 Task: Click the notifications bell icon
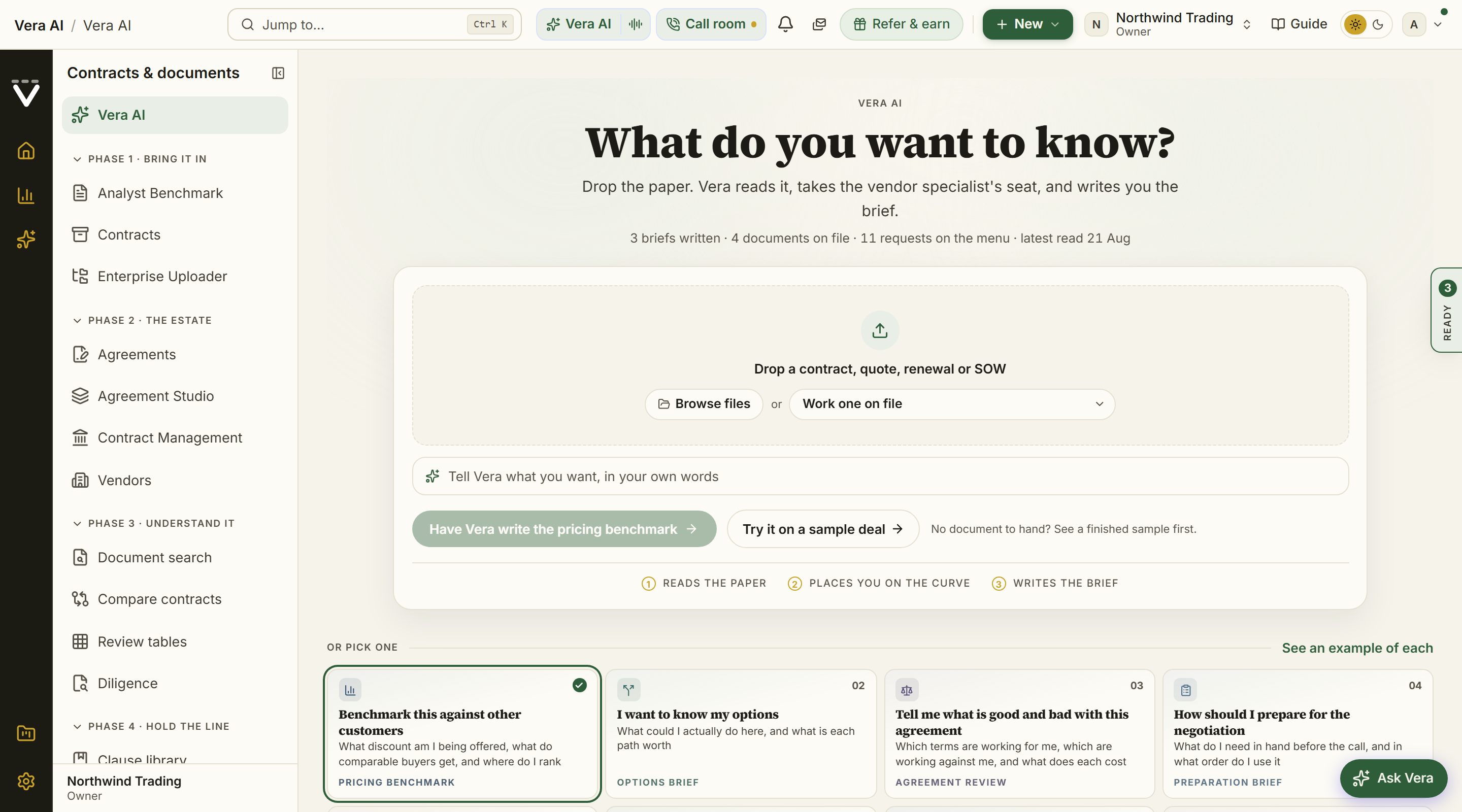(785, 24)
